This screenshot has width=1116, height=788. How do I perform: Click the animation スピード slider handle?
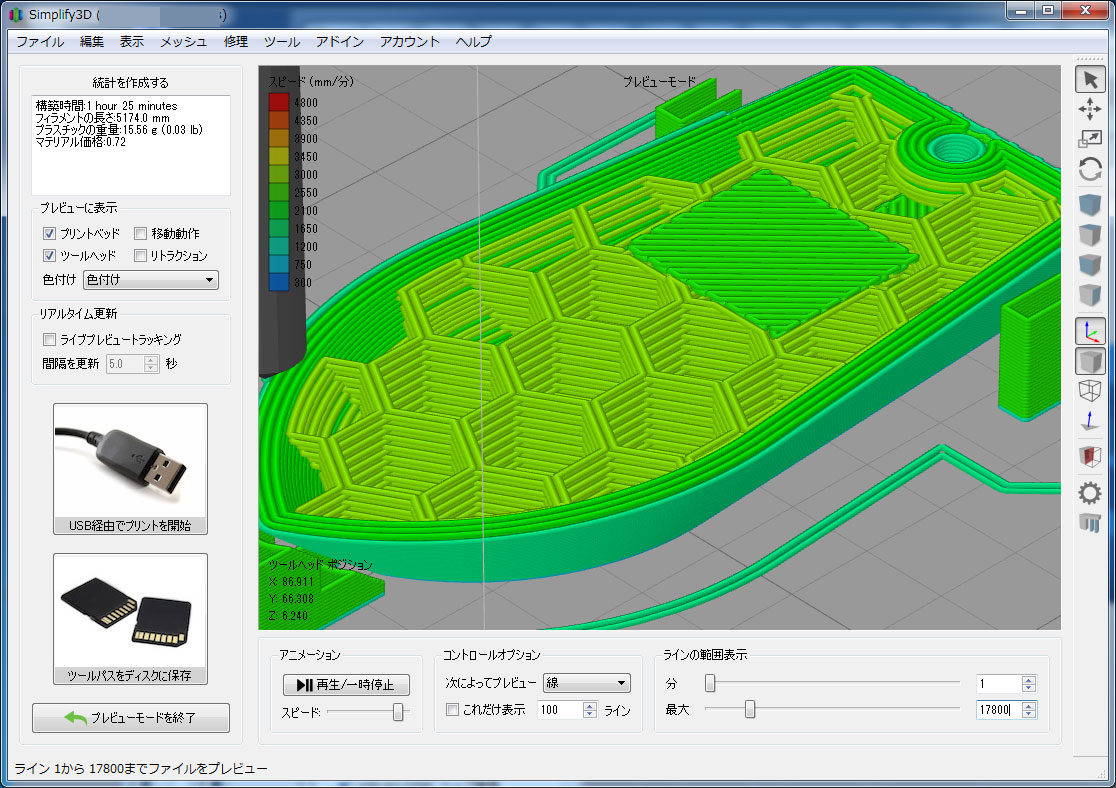398,712
